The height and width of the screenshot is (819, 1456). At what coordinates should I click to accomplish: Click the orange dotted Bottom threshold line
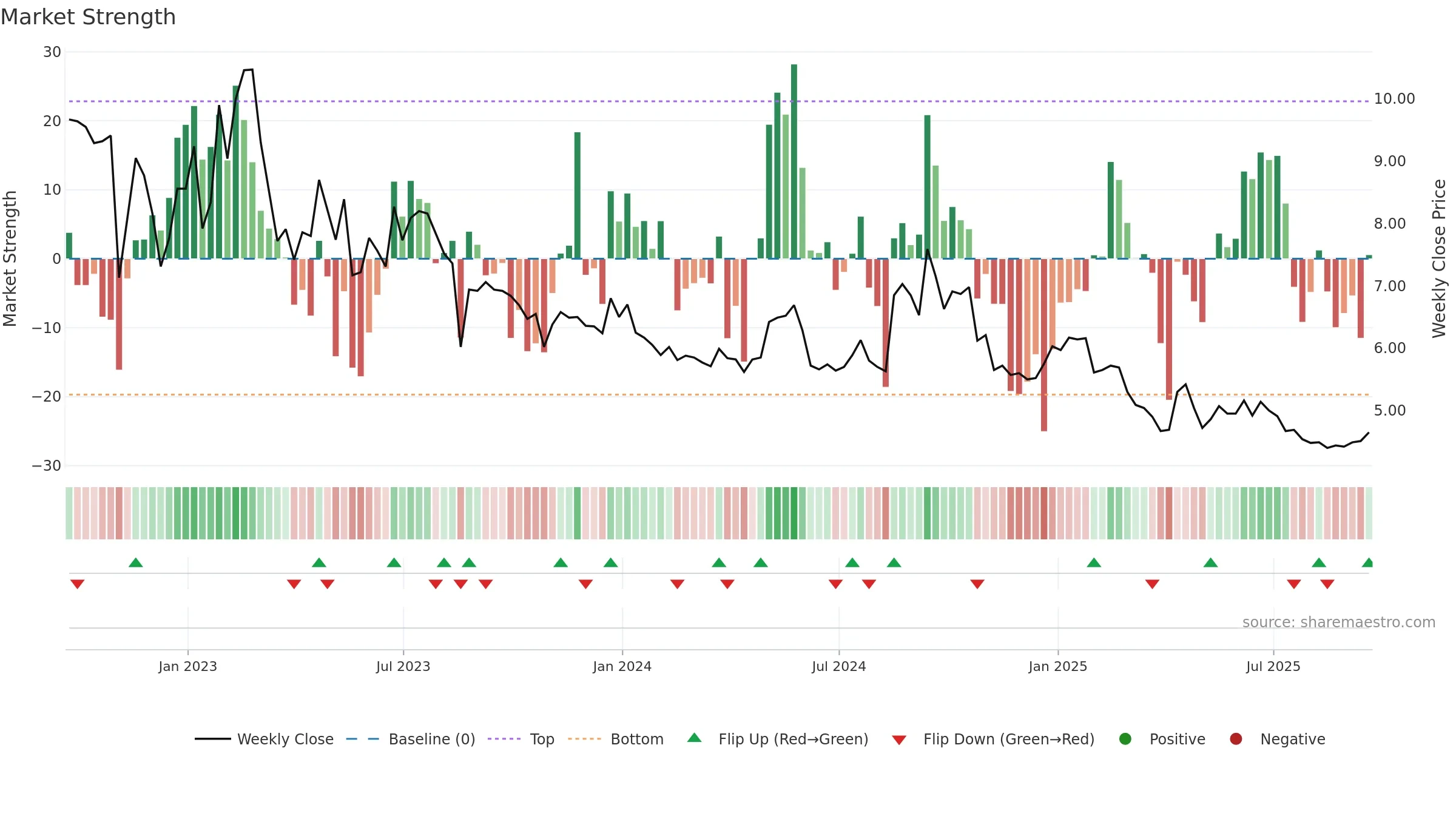coord(719,395)
